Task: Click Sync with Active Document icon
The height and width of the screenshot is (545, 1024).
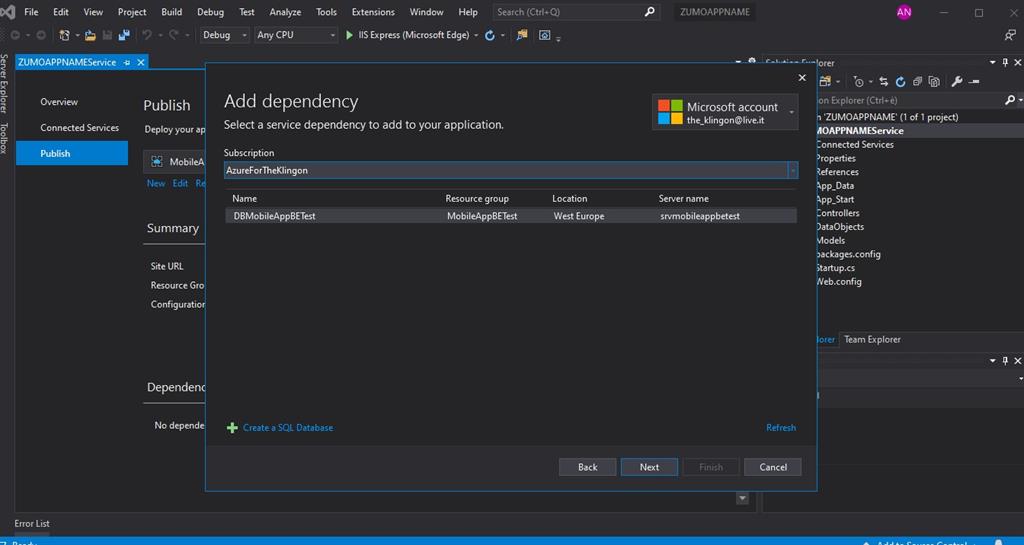Action: (885, 82)
